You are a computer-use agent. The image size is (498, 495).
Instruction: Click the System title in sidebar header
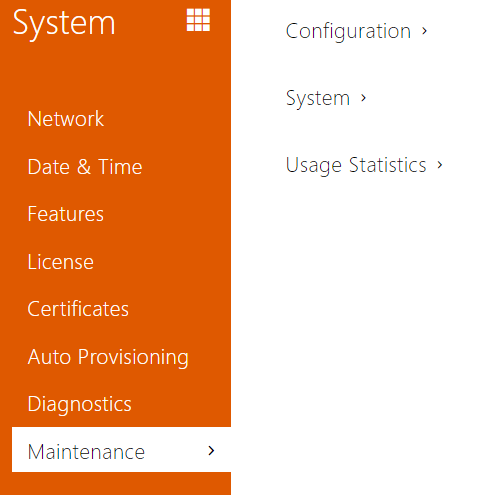tap(64, 23)
